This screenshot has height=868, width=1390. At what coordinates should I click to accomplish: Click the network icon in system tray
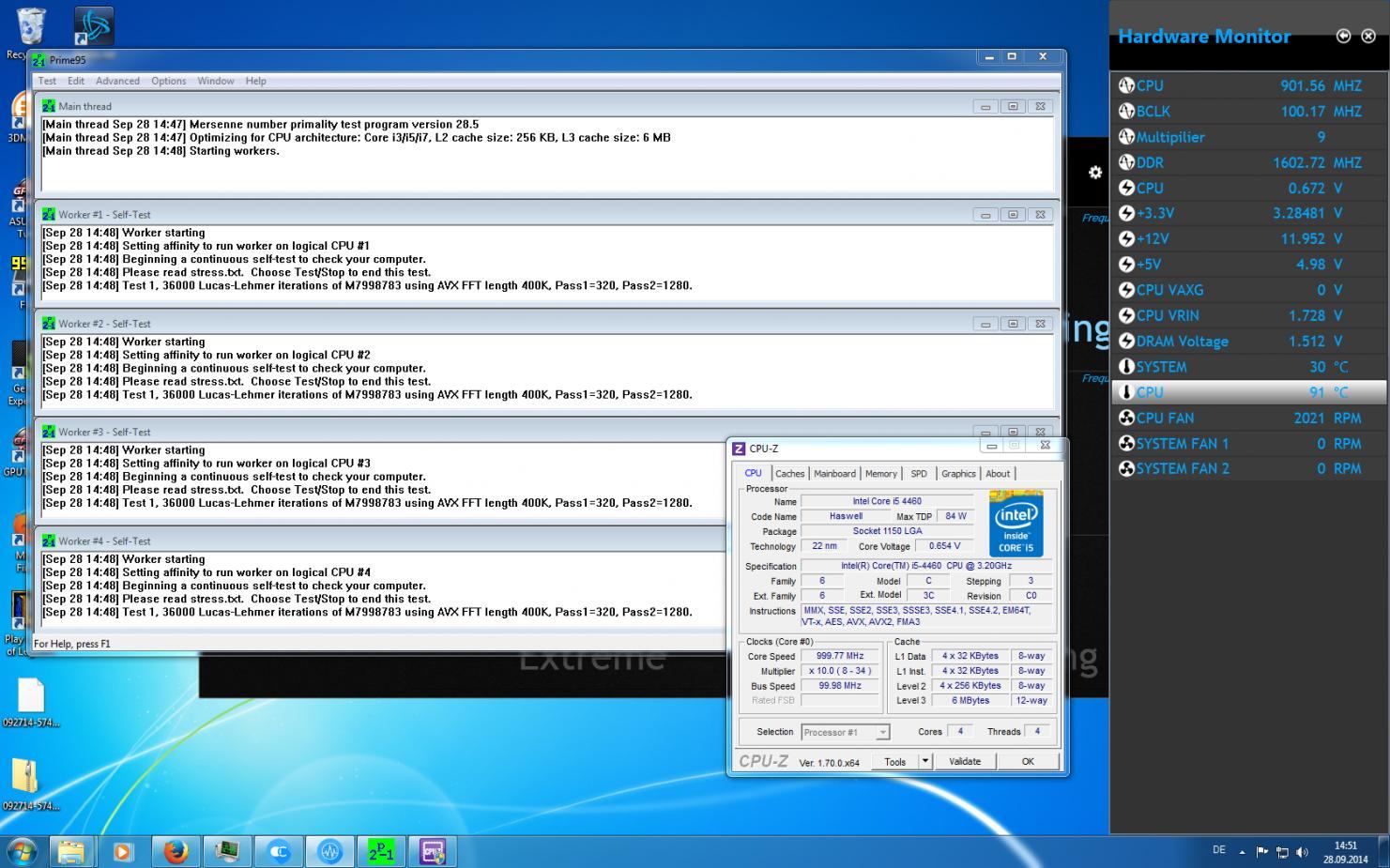coord(1282,853)
